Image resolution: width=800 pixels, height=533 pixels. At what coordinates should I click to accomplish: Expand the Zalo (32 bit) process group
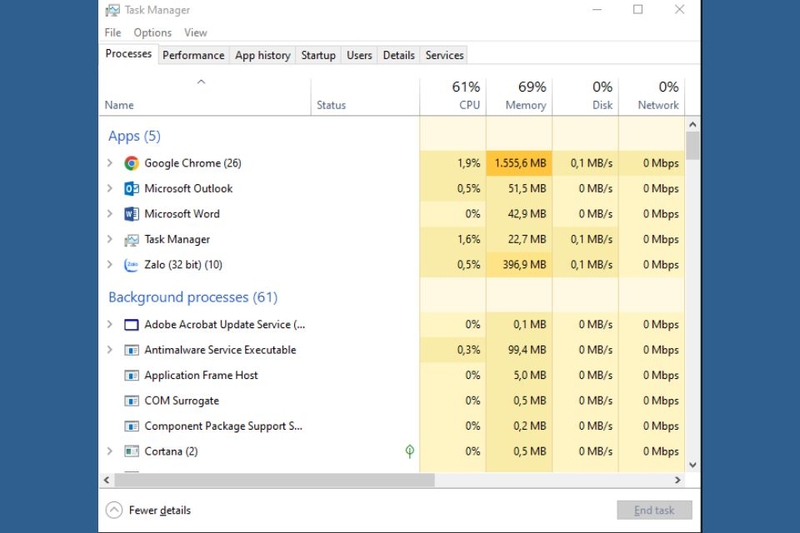[x=110, y=265]
